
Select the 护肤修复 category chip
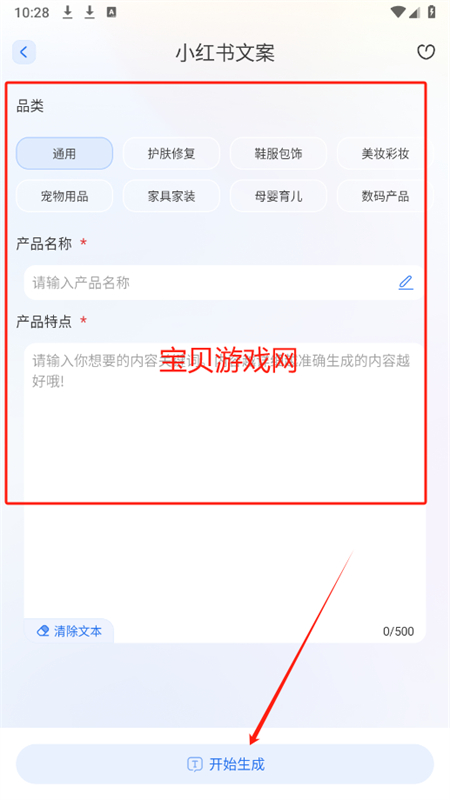click(x=171, y=154)
